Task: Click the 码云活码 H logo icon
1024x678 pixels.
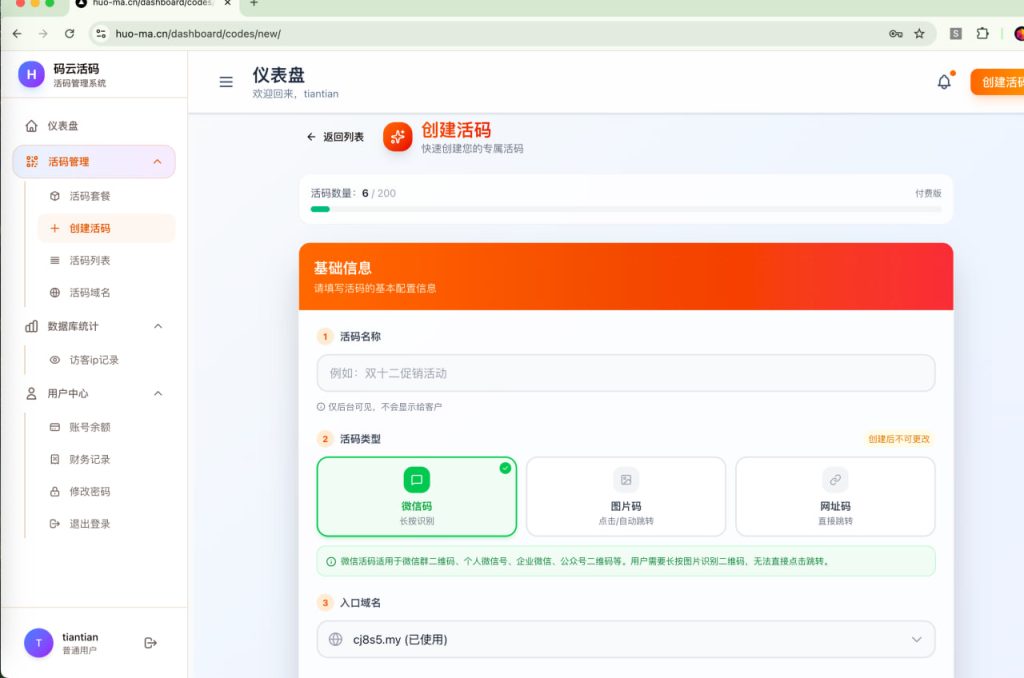Action: [x=32, y=74]
